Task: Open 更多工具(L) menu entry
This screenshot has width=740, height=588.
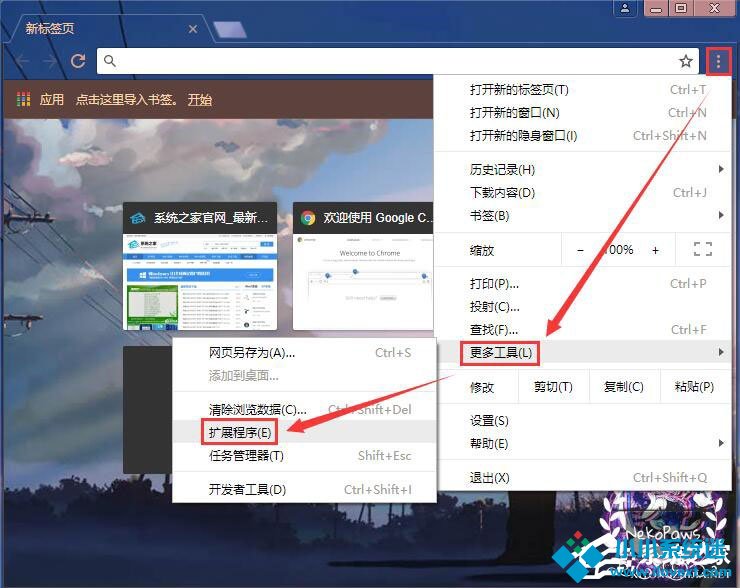Action: (582, 352)
